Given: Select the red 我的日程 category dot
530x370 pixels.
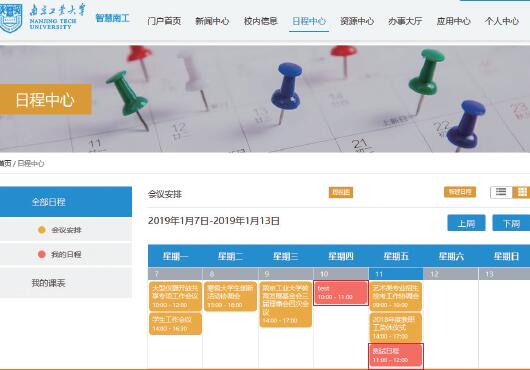Looking at the screenshot, I should pyautogui.click(x=42, y=254).
